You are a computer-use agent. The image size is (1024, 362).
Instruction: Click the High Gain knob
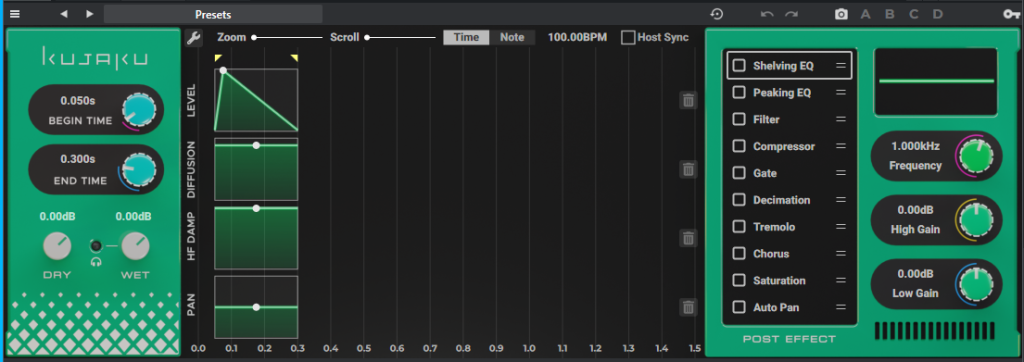tap(976, 220)
